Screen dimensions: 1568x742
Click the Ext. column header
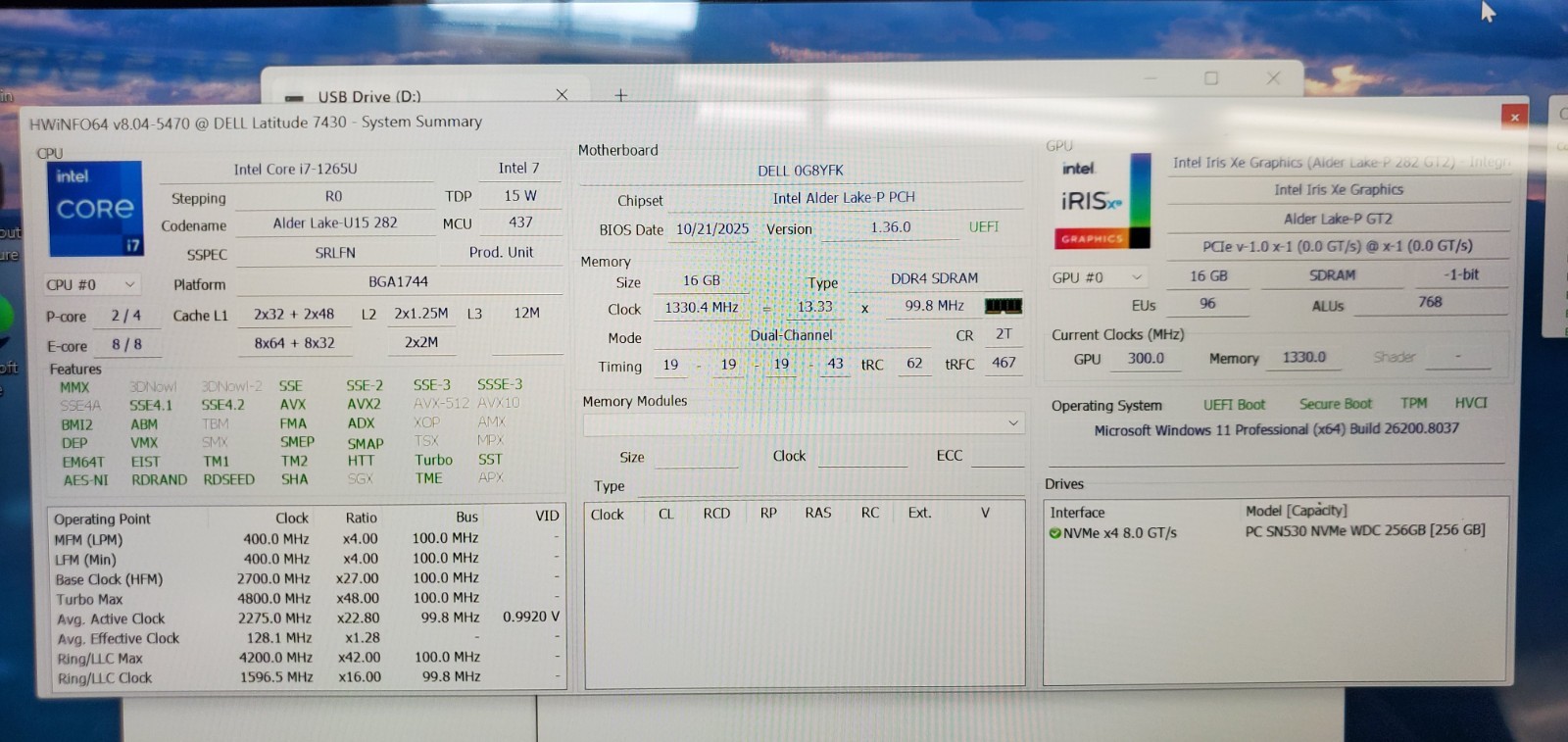(919, 513)
